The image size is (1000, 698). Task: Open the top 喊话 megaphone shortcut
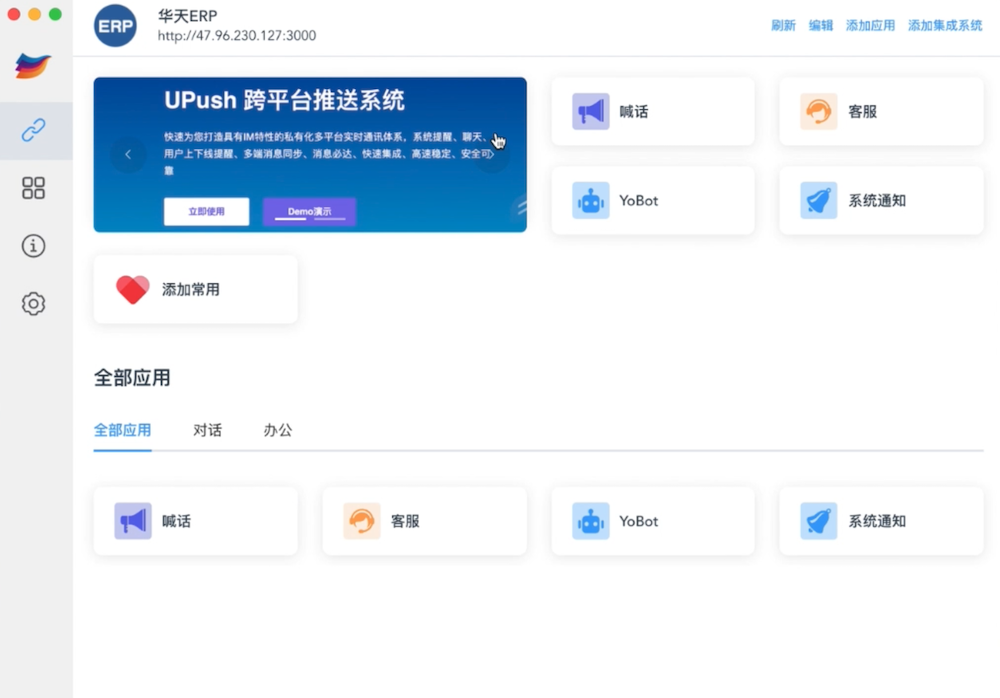(x=652, y=111)
